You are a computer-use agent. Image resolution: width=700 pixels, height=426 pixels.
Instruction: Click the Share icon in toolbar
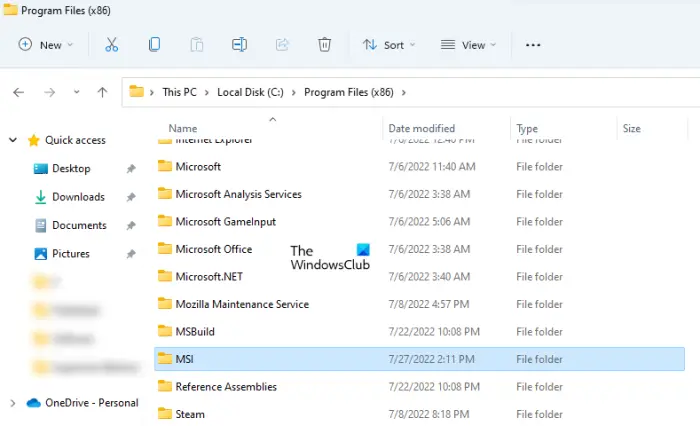pyautogui.click(x=282, y=45)
